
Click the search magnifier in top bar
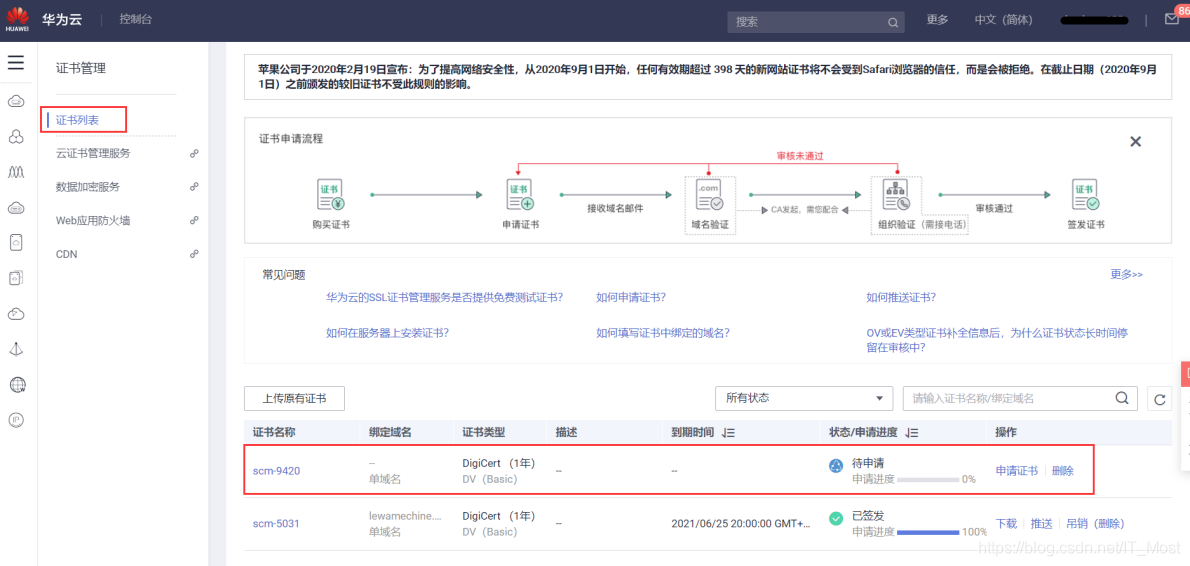tap(893, 22)
